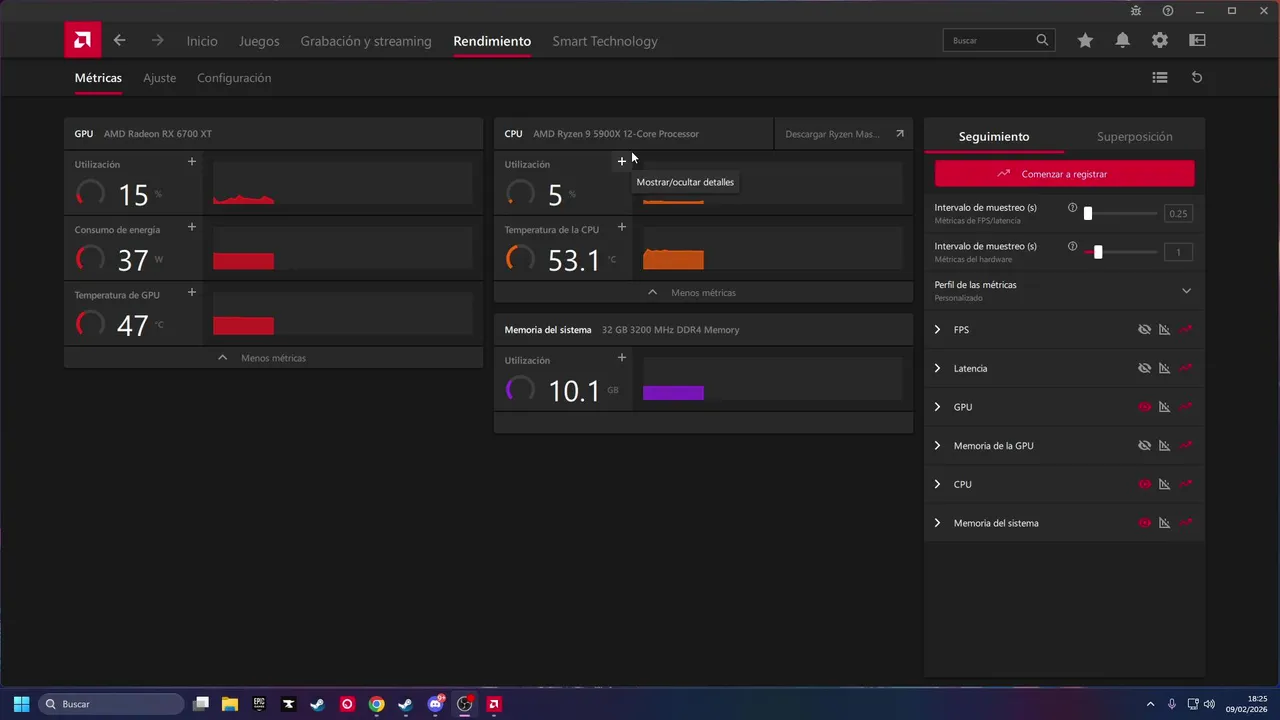The width and height of the screenshot is (1280, 720).
Task: Click the AMD logo home icon
Action: [x=83, y=41]
